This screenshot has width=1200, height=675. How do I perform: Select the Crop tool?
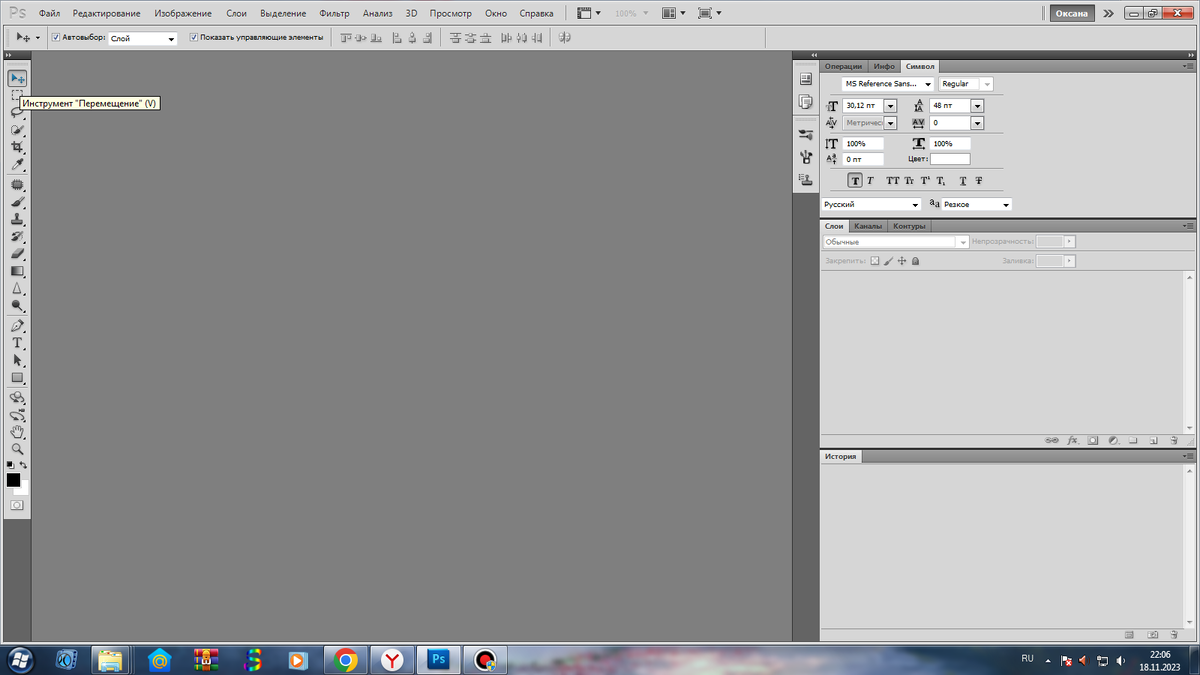pyautogui.click(x=17, y=147)
